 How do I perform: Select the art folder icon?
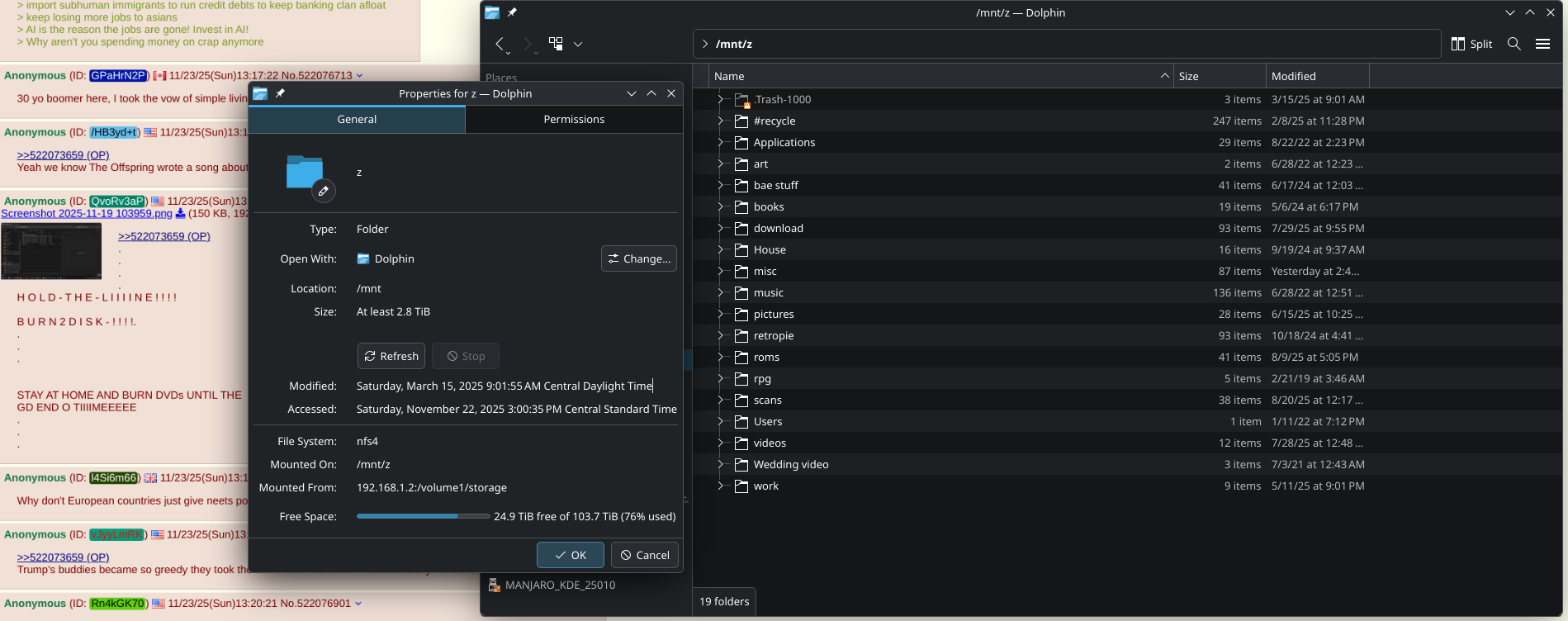coord(741,164)
